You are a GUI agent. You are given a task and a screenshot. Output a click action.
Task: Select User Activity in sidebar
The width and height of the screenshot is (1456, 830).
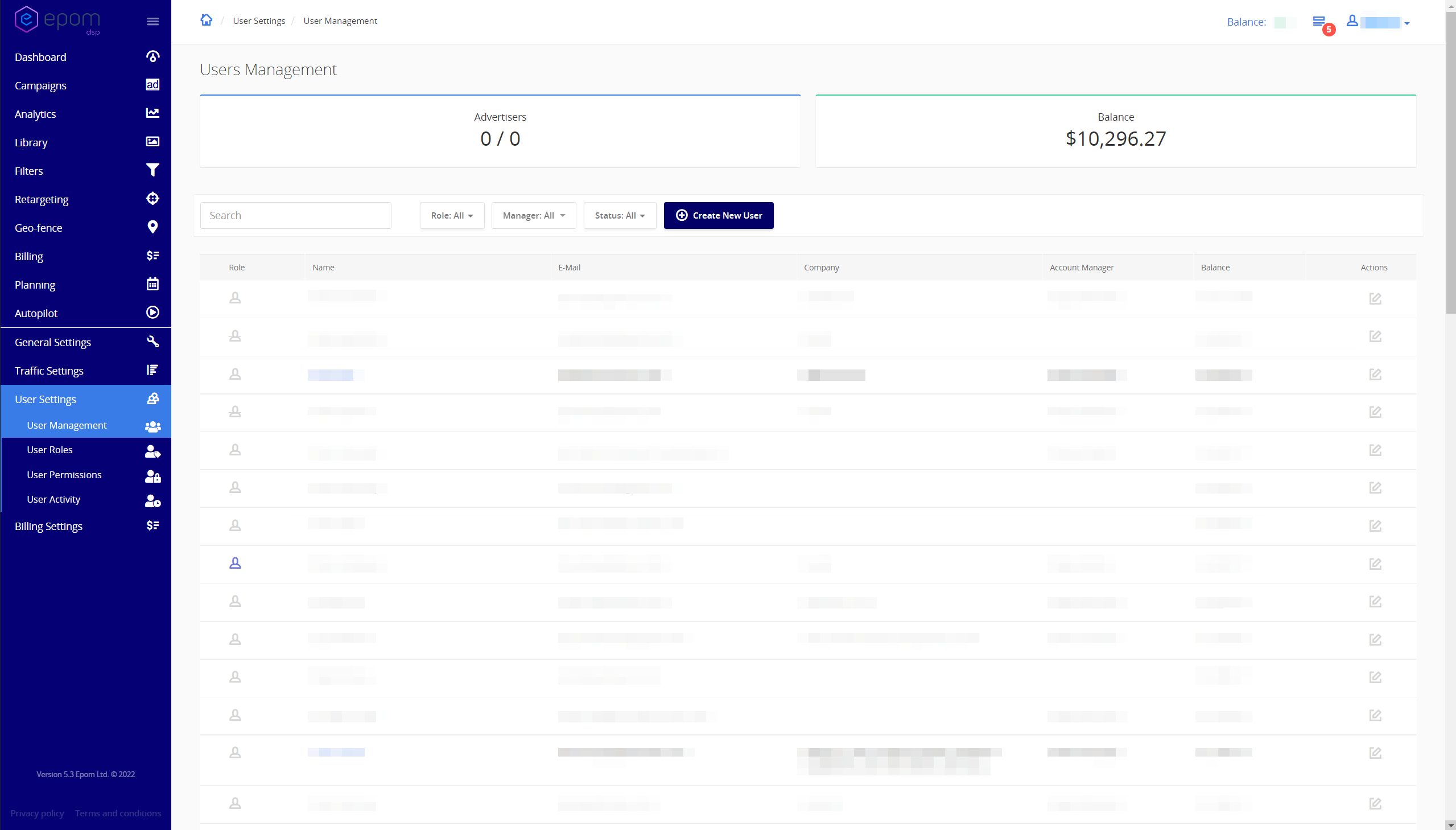[x=53, y=499]
